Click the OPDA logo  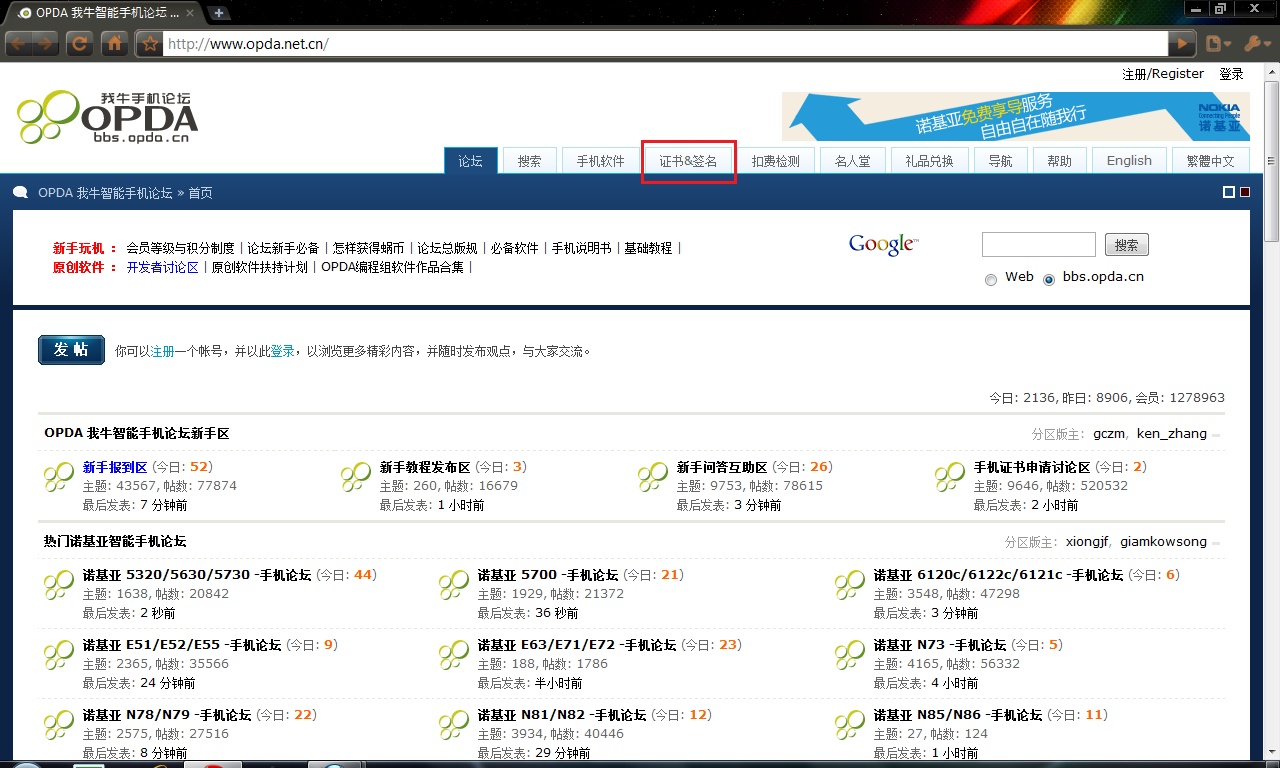pos(107,118)
